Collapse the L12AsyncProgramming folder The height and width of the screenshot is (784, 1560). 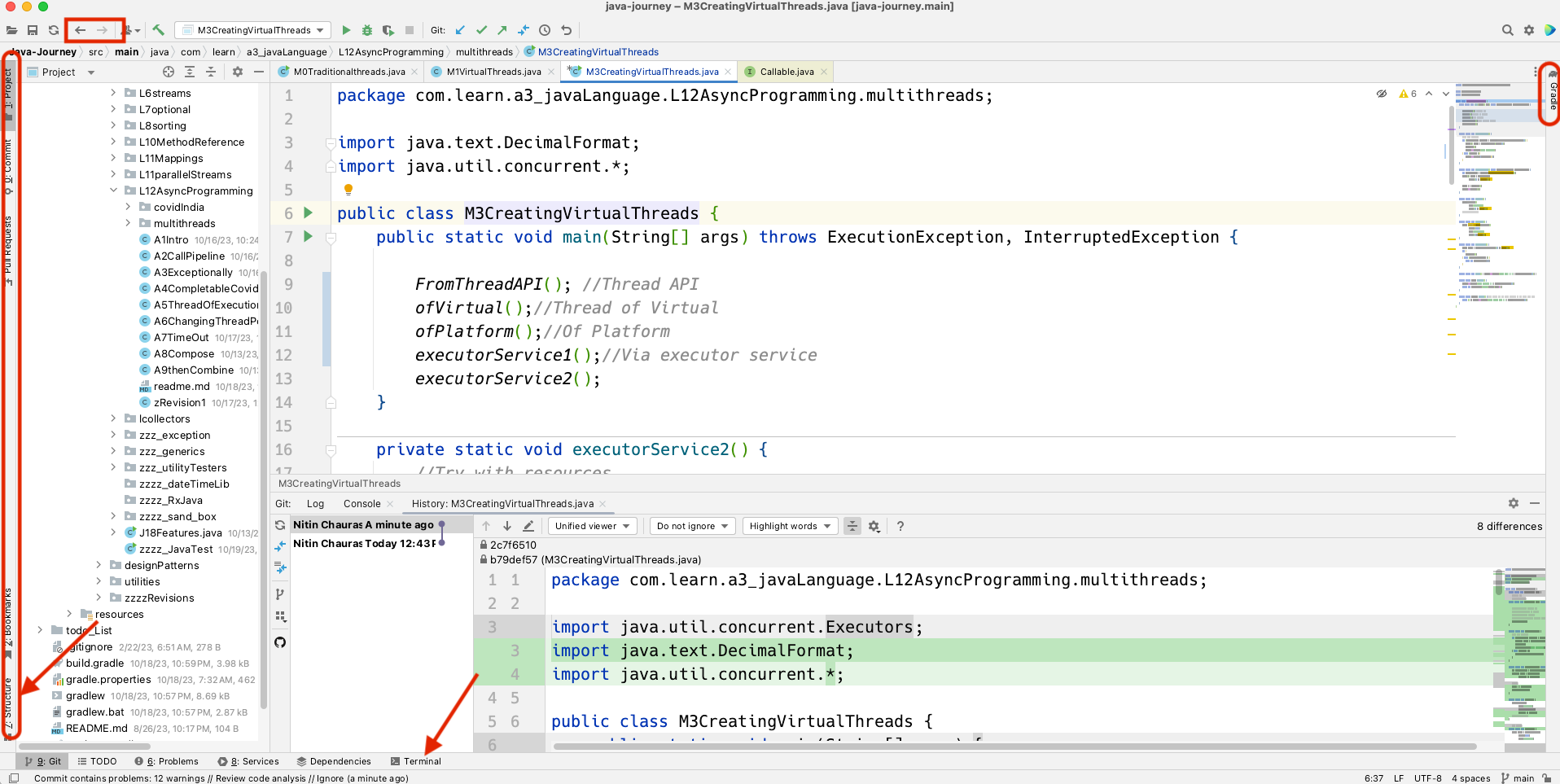(113, 191)
